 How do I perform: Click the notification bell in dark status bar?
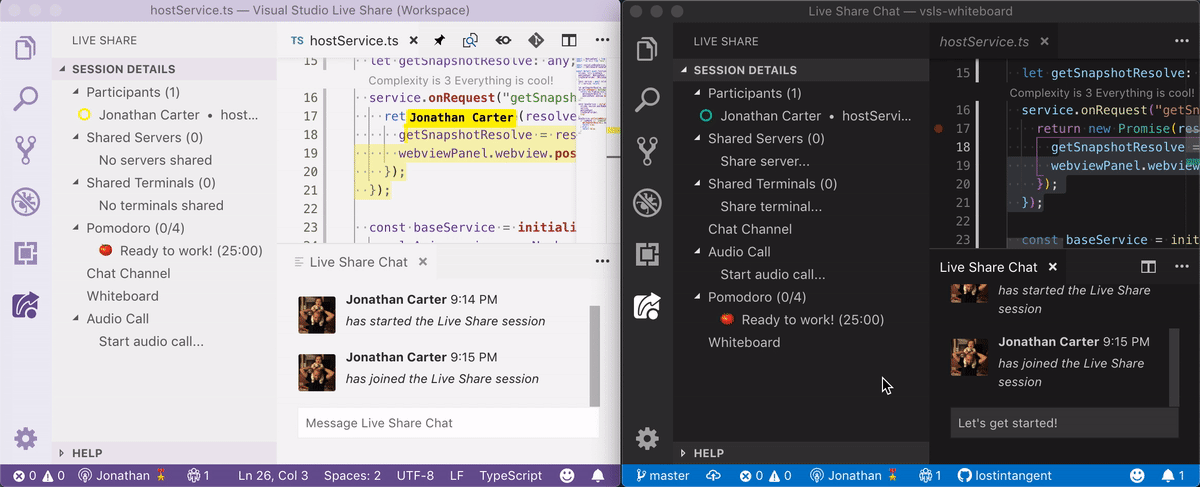click(1171, 476)
